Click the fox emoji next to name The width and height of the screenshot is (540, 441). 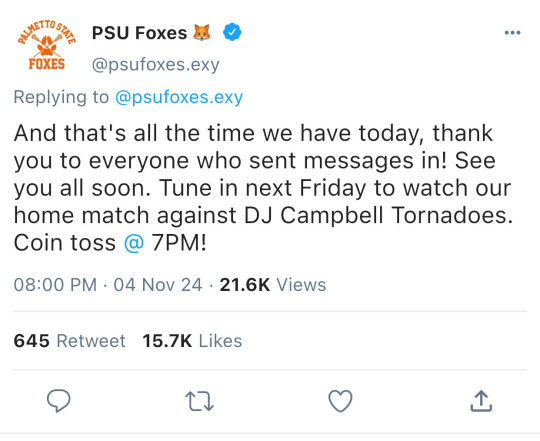coord(202,33)
